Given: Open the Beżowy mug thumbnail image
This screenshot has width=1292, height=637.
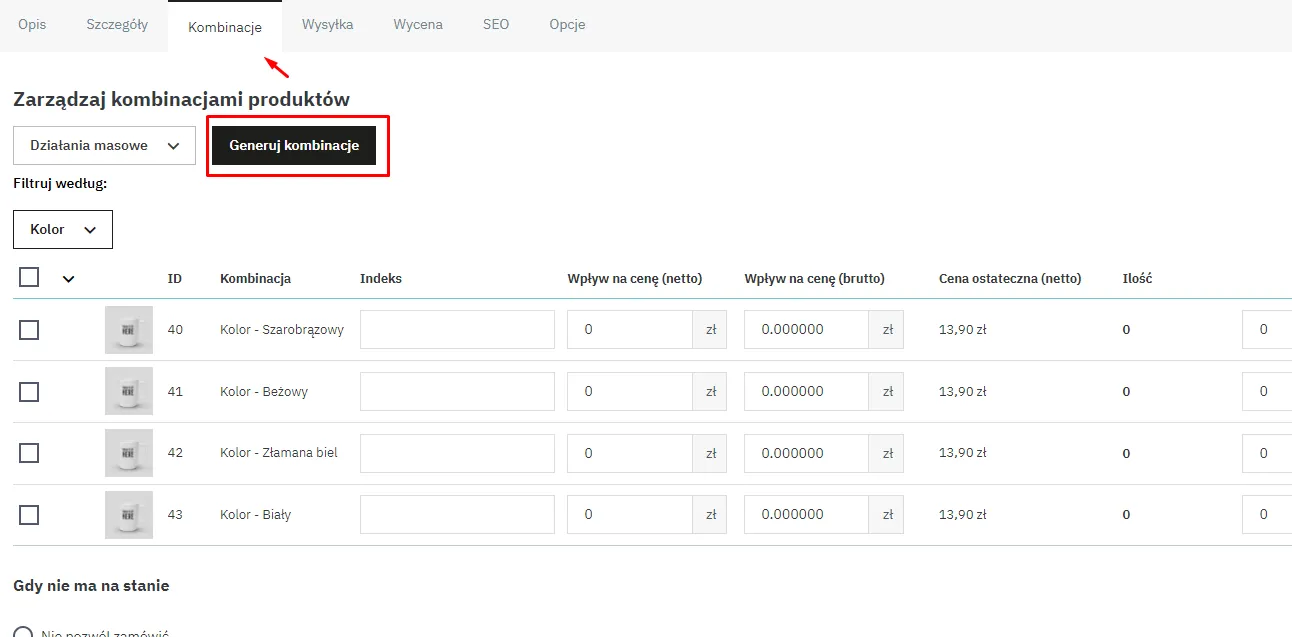Looking at the screenshot, I should click(x=129, y=392).
